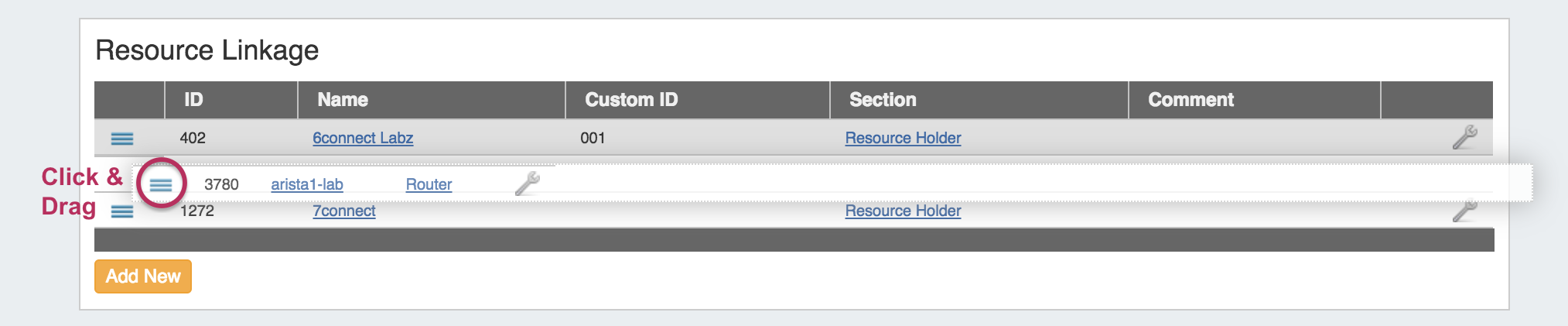Open the arista1-lab link

click(x=307, y=184)
